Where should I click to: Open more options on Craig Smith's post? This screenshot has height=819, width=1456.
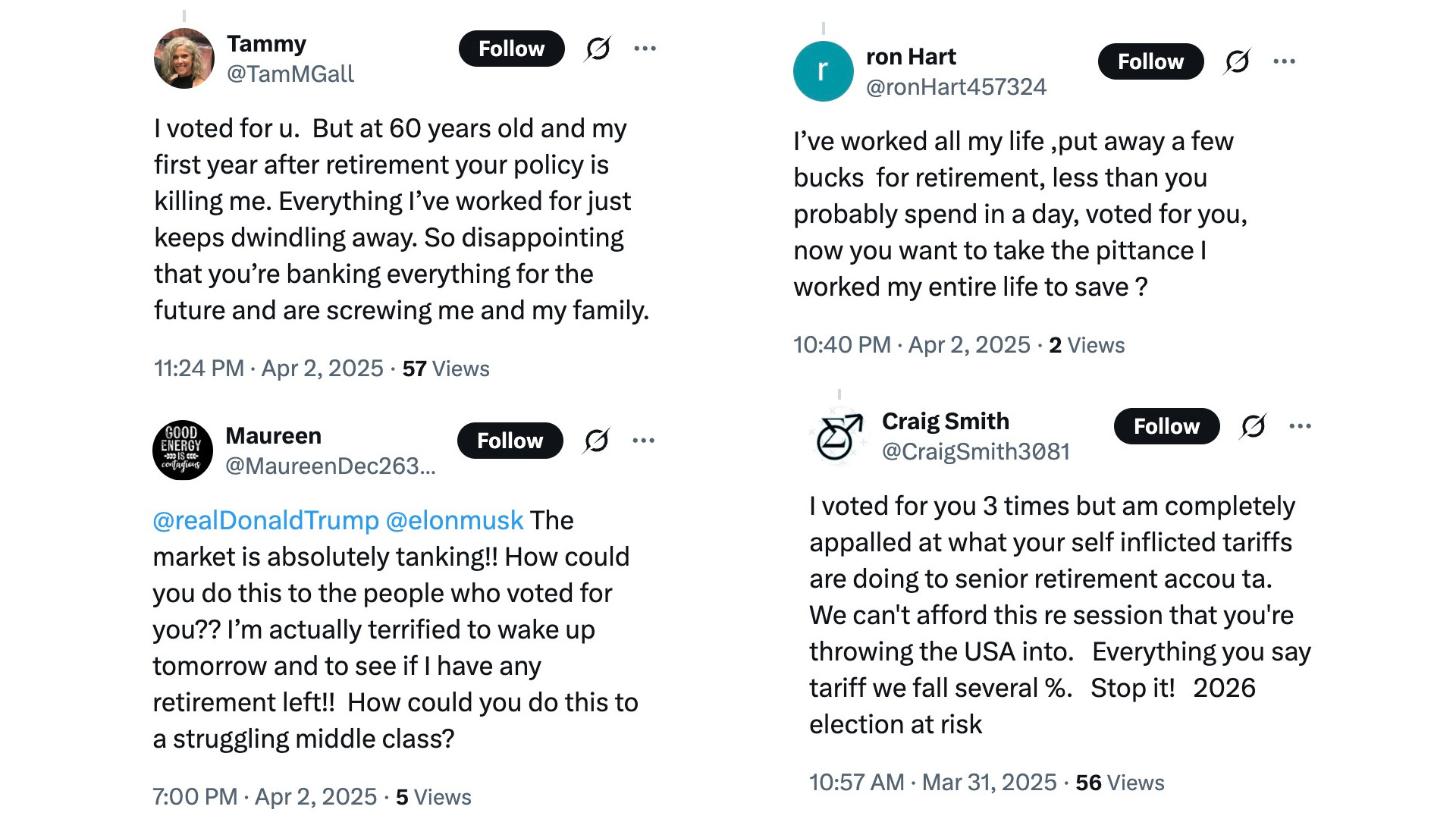1301,426
